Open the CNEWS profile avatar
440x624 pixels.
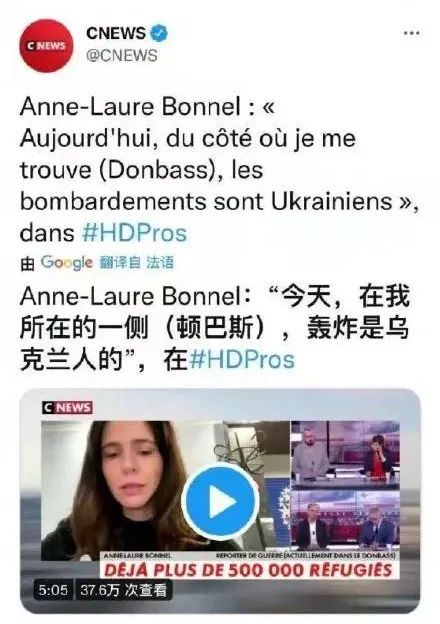(x=47, y=45)
